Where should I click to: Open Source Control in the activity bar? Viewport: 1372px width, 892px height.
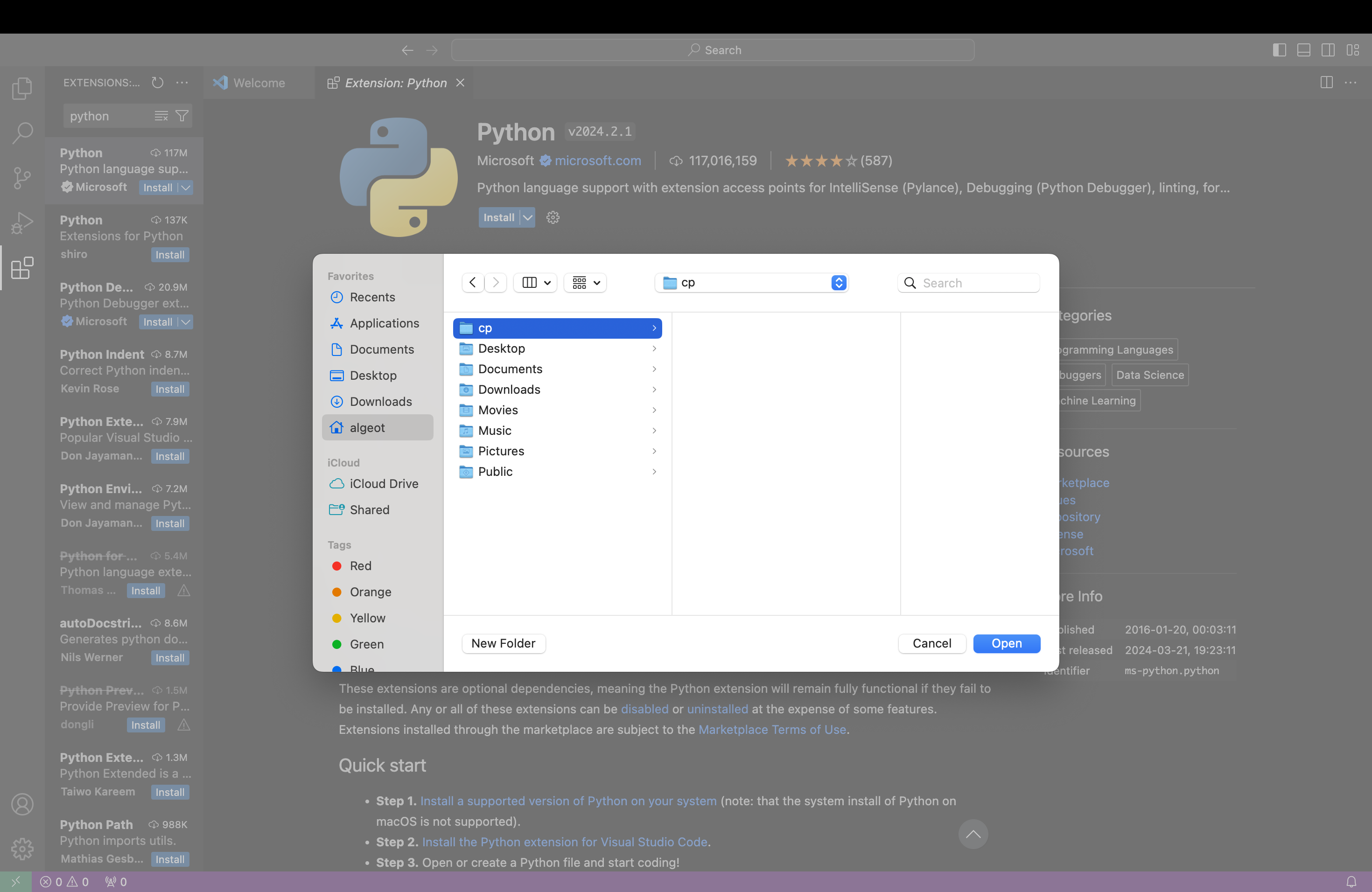point(22,177)
